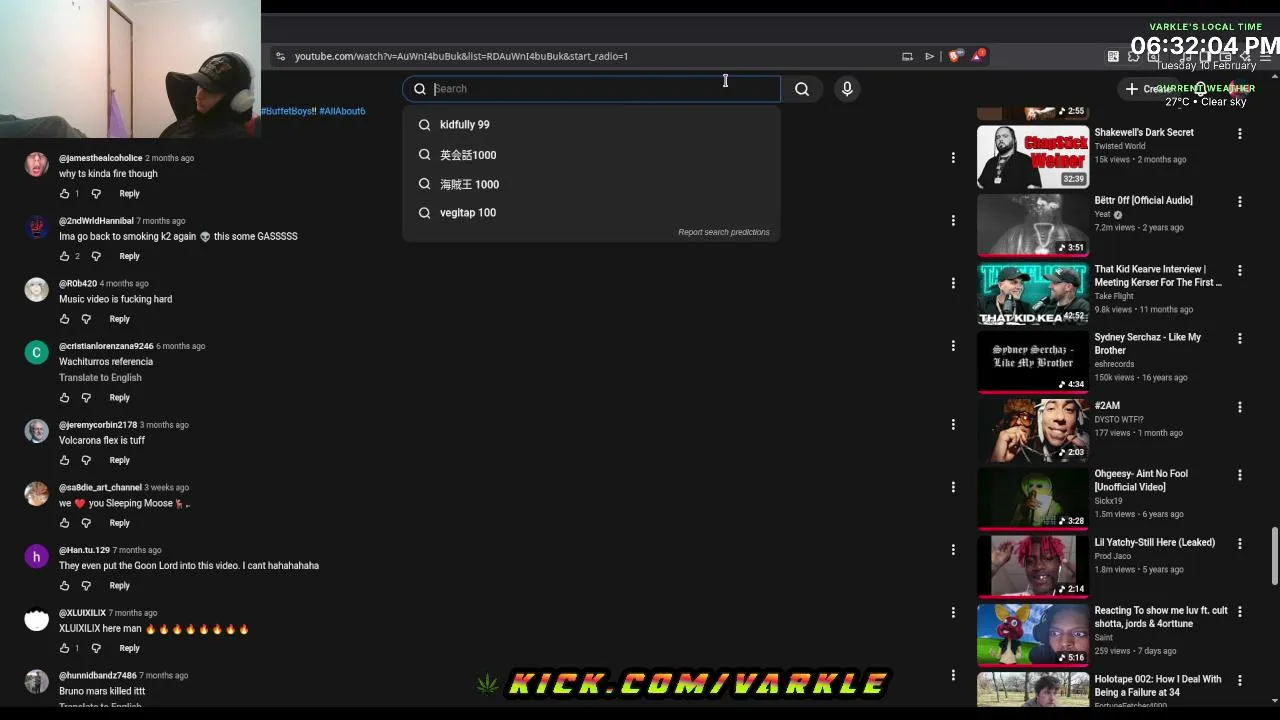Screen dimensions: 1280x720
Task: Select the '英会話1000' search suggestion
Action: coord(591,155)
